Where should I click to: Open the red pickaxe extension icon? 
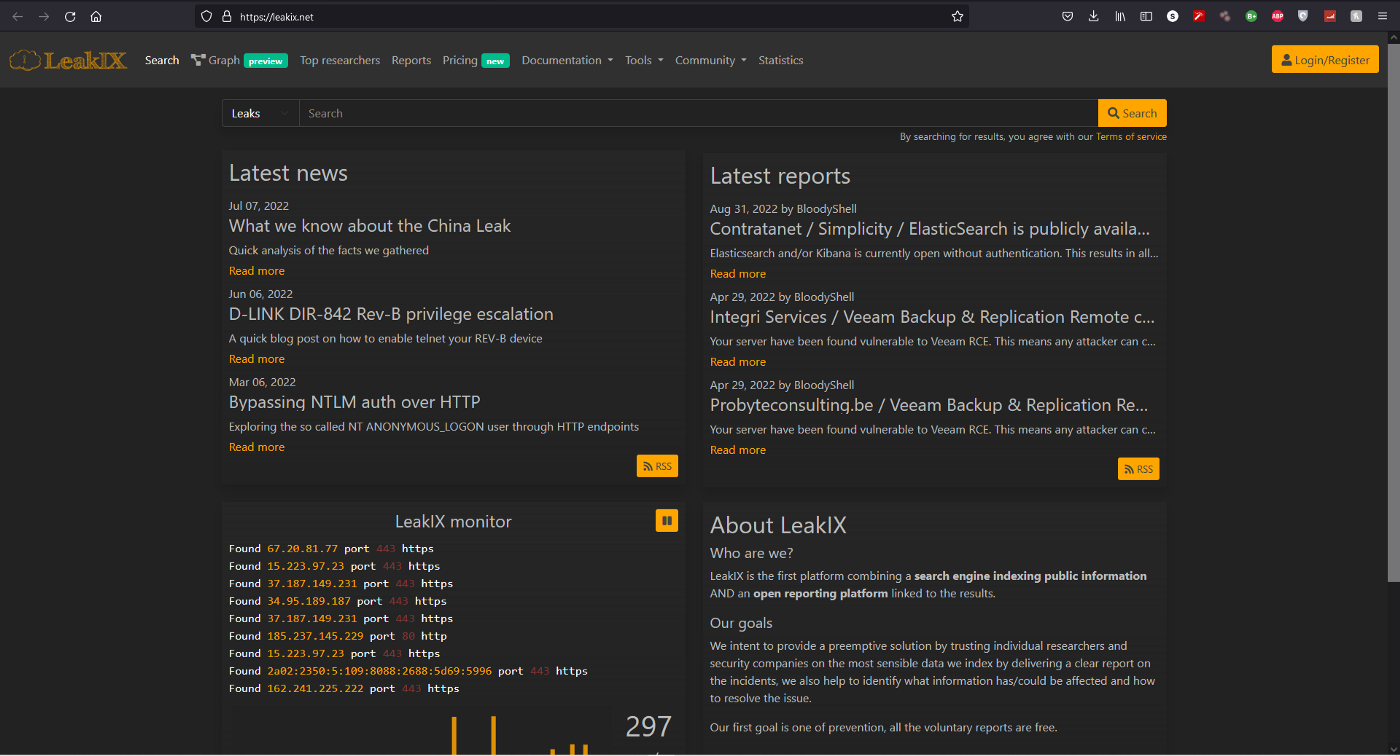click(1198, 16)
